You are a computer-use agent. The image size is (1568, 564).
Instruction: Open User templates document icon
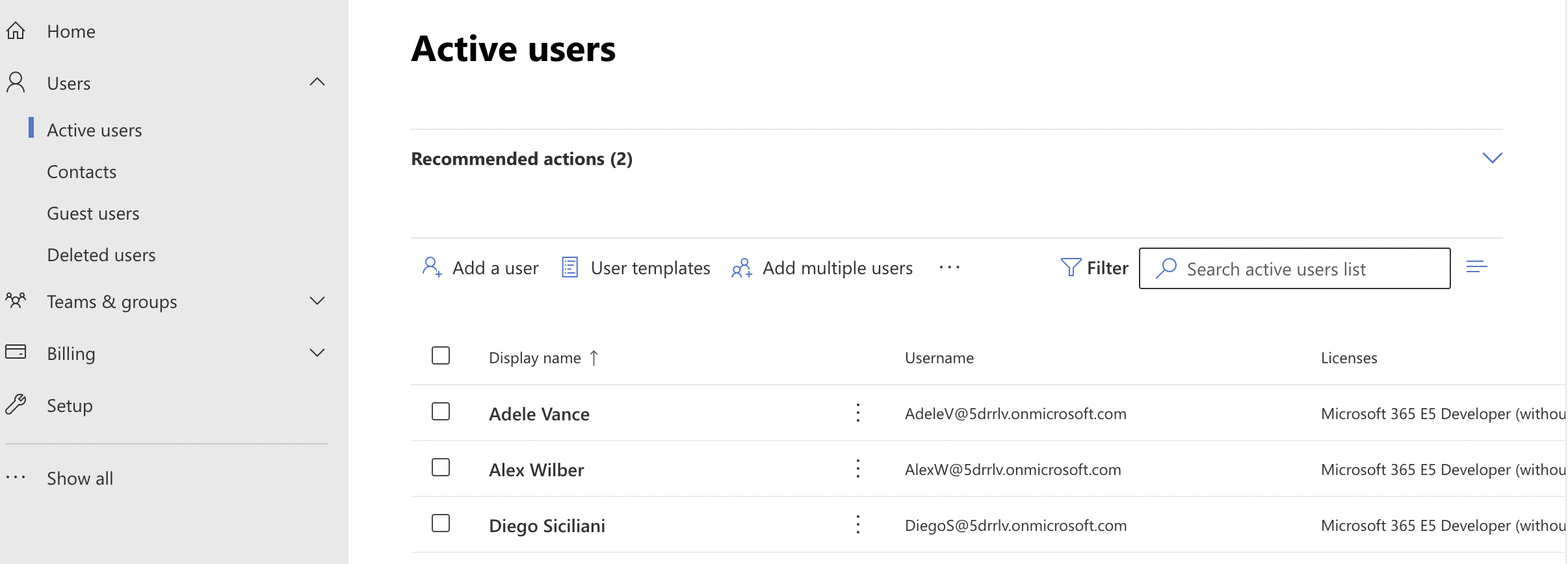tap(569, 267)
